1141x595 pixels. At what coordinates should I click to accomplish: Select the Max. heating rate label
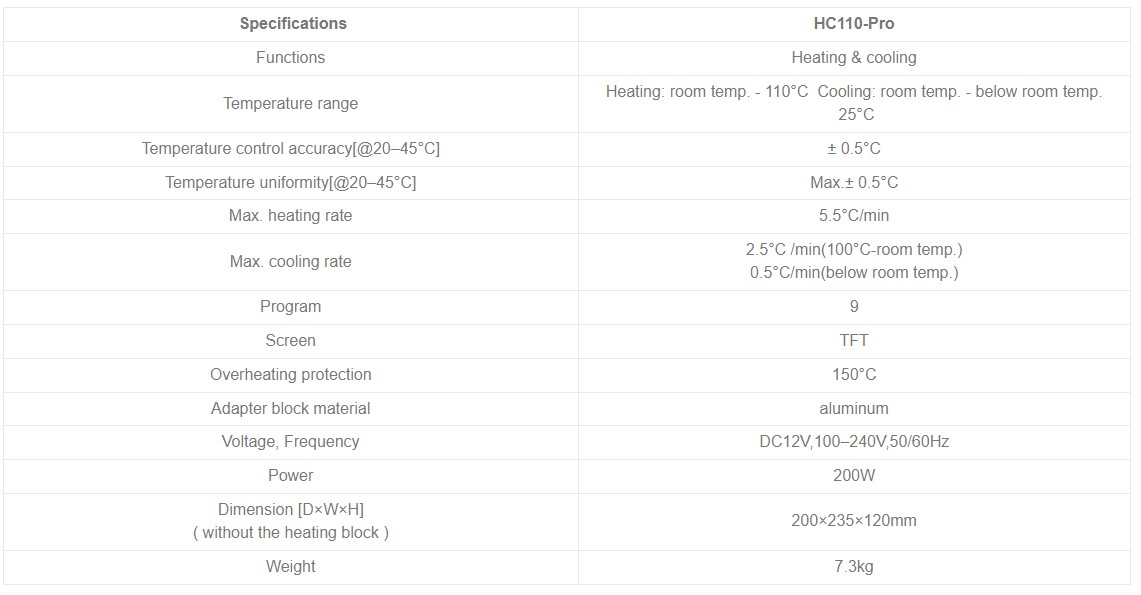[290, 216]
